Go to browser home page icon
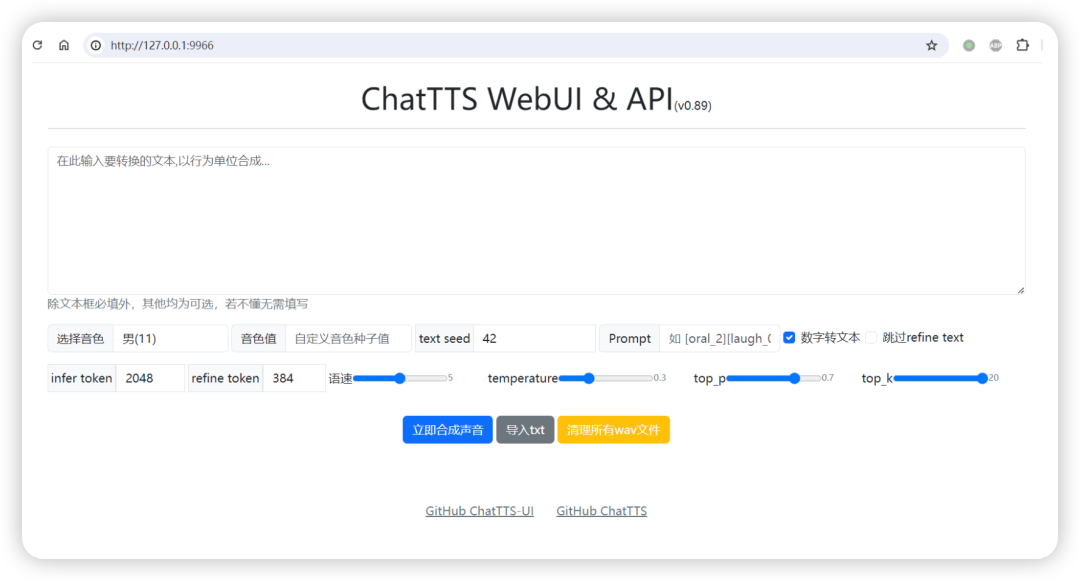Screen dimensions: 1080x581 pyautogui.click(x=64, y=45)
